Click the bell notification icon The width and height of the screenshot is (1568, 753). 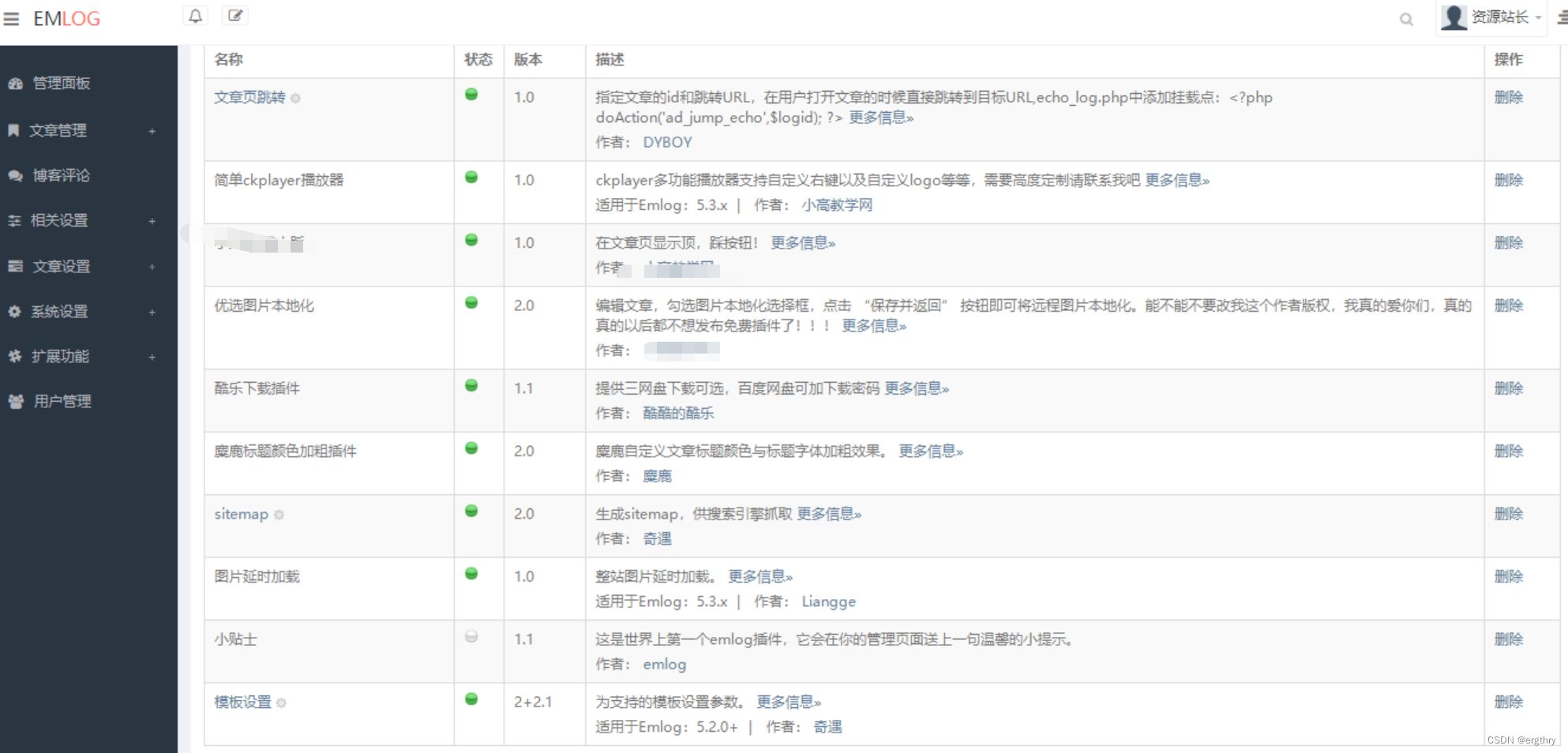click(194, 15)
